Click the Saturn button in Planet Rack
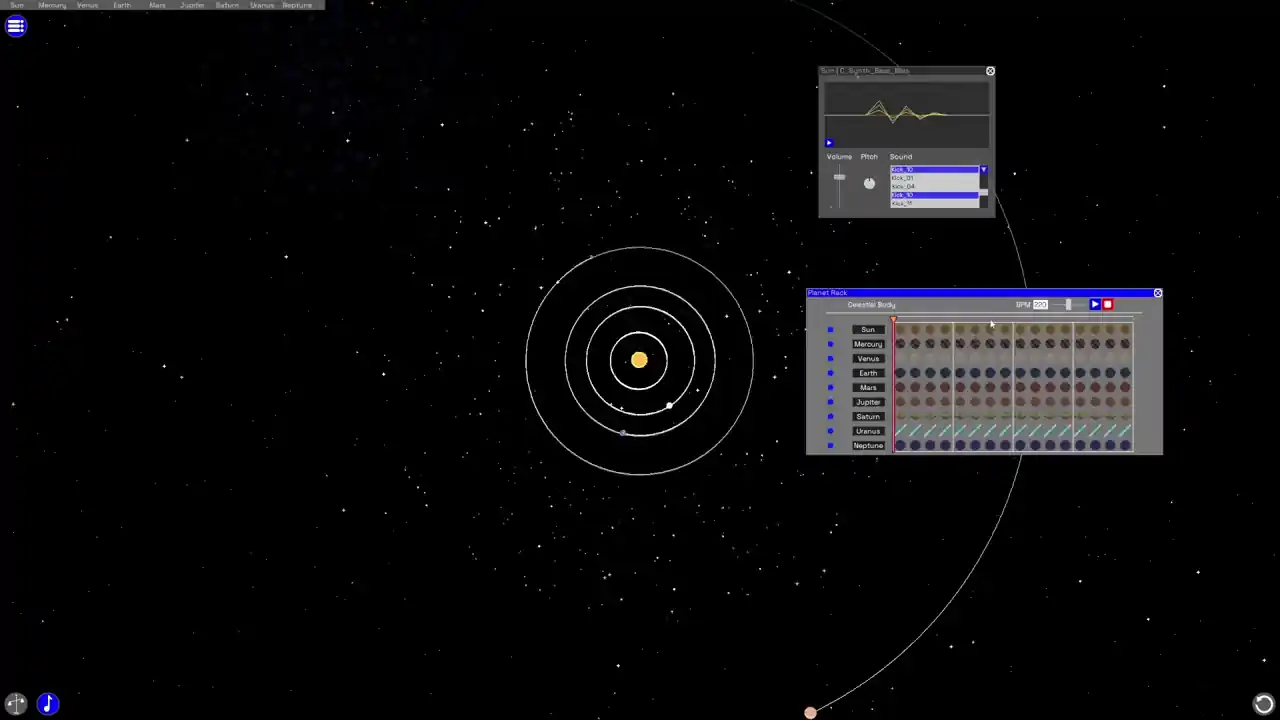 click(x=868, y=416)
